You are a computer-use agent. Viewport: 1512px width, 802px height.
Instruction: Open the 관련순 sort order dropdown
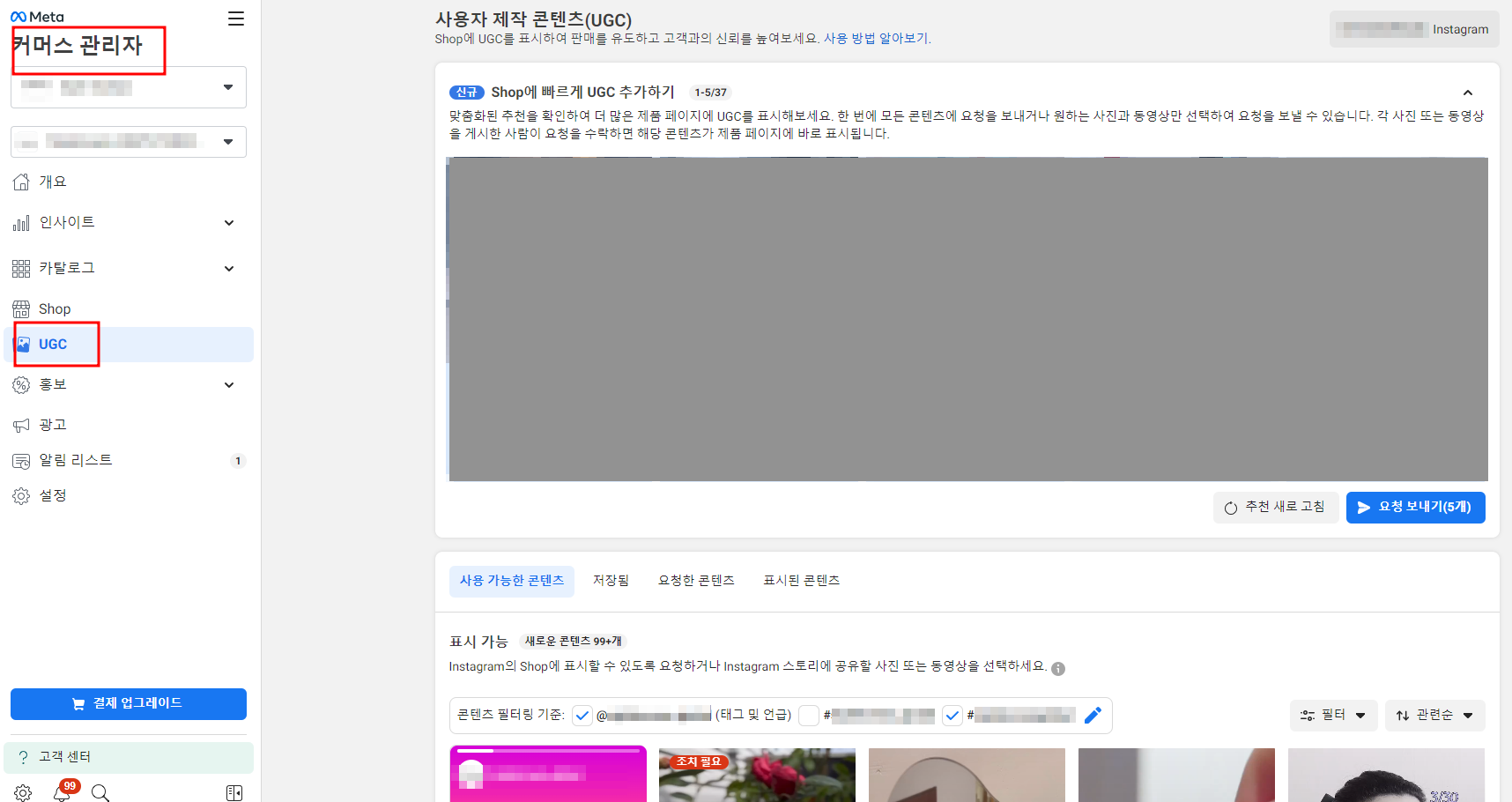(1434, 715)
